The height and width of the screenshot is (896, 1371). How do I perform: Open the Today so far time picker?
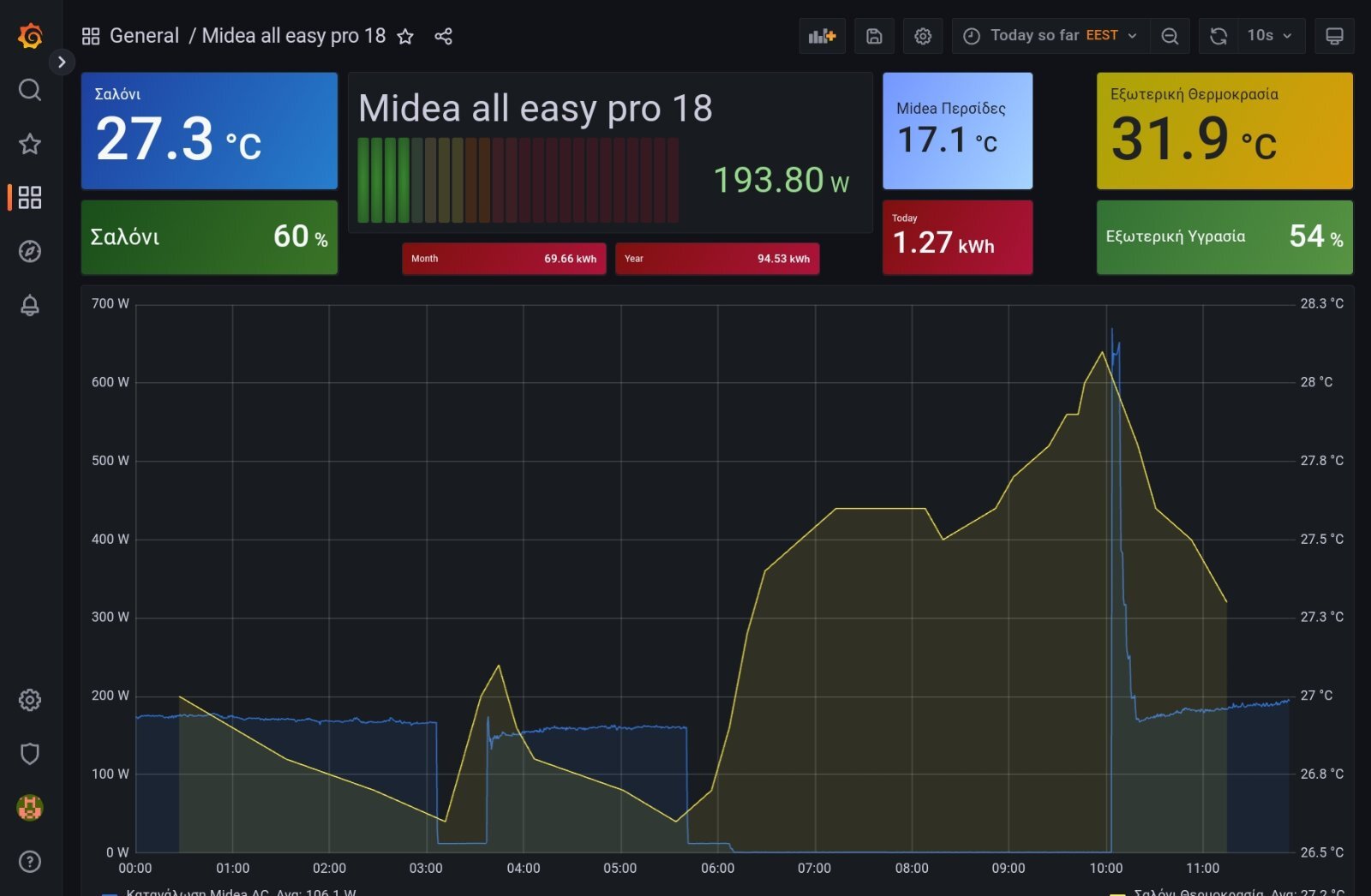point(1051,36)
